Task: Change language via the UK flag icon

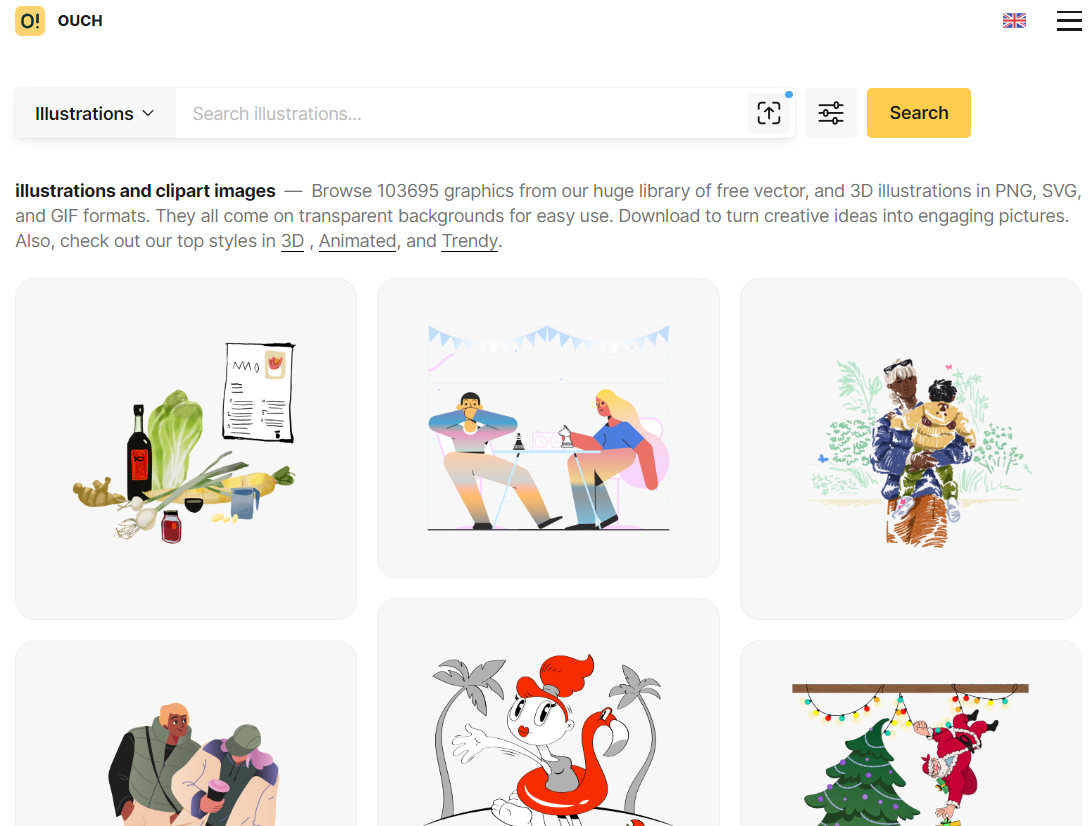Action: tap(1014, 21)
